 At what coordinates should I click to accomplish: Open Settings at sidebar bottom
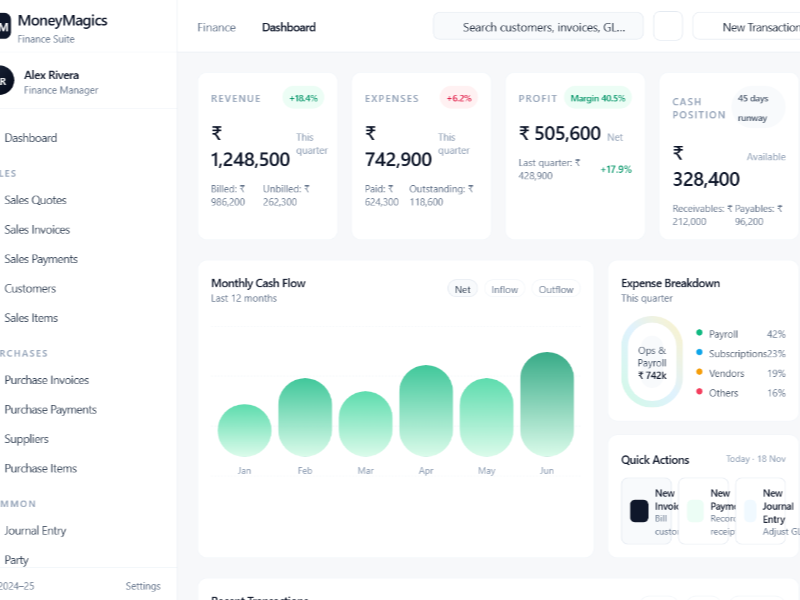(143, 586)
